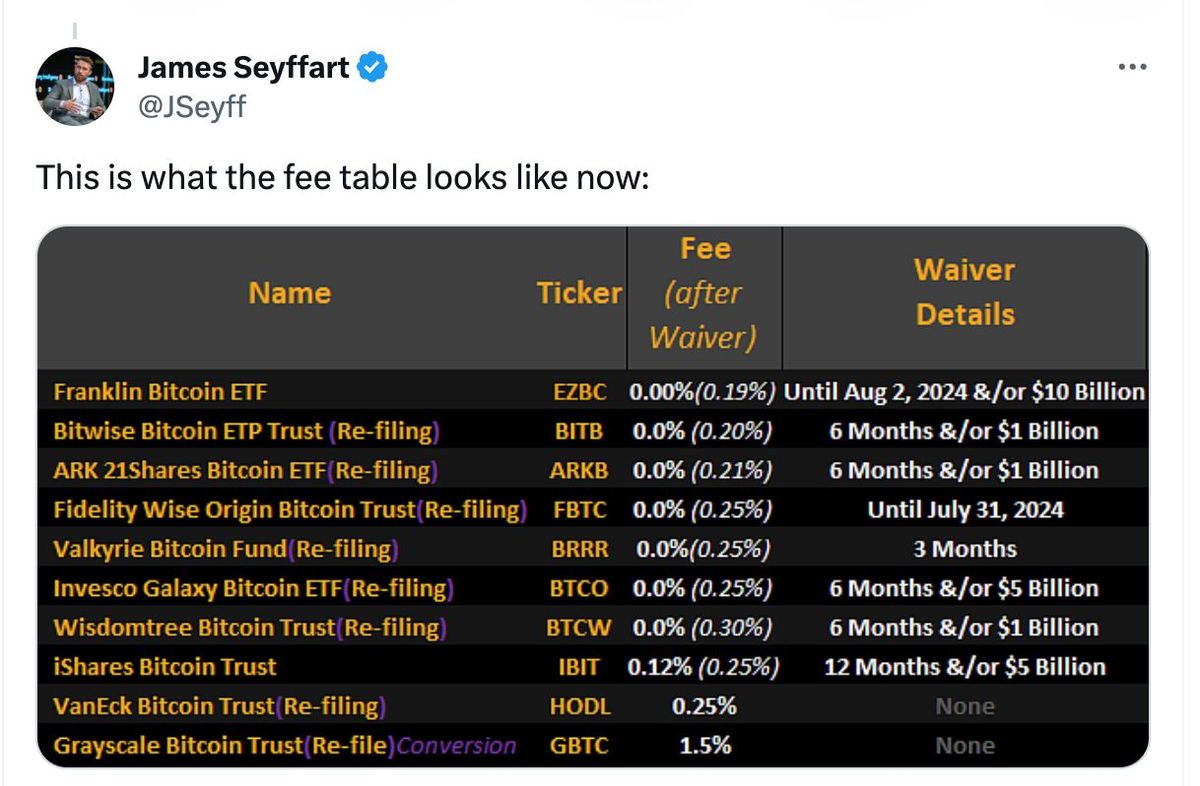Click the Valkyrie Bitcoin Fund row

[225, 549]
